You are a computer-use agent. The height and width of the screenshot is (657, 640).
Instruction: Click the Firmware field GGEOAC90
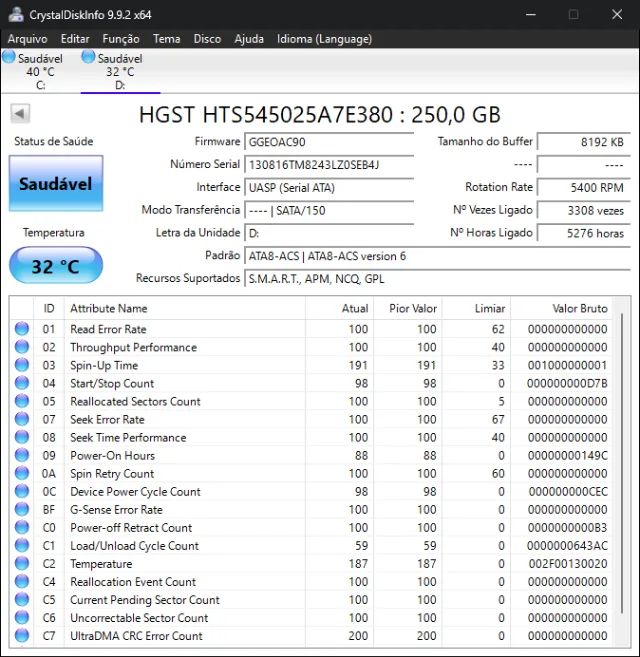(x=329, y=142)
